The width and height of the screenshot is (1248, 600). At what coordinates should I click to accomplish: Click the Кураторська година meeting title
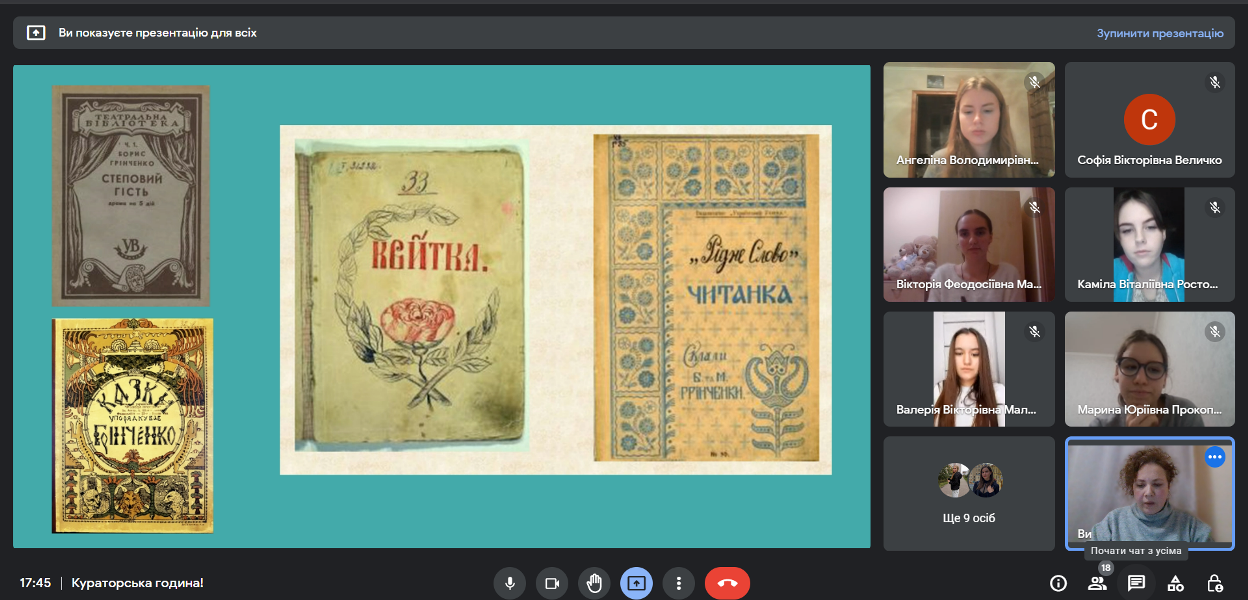pyautogui.click(x=137, y=583)
